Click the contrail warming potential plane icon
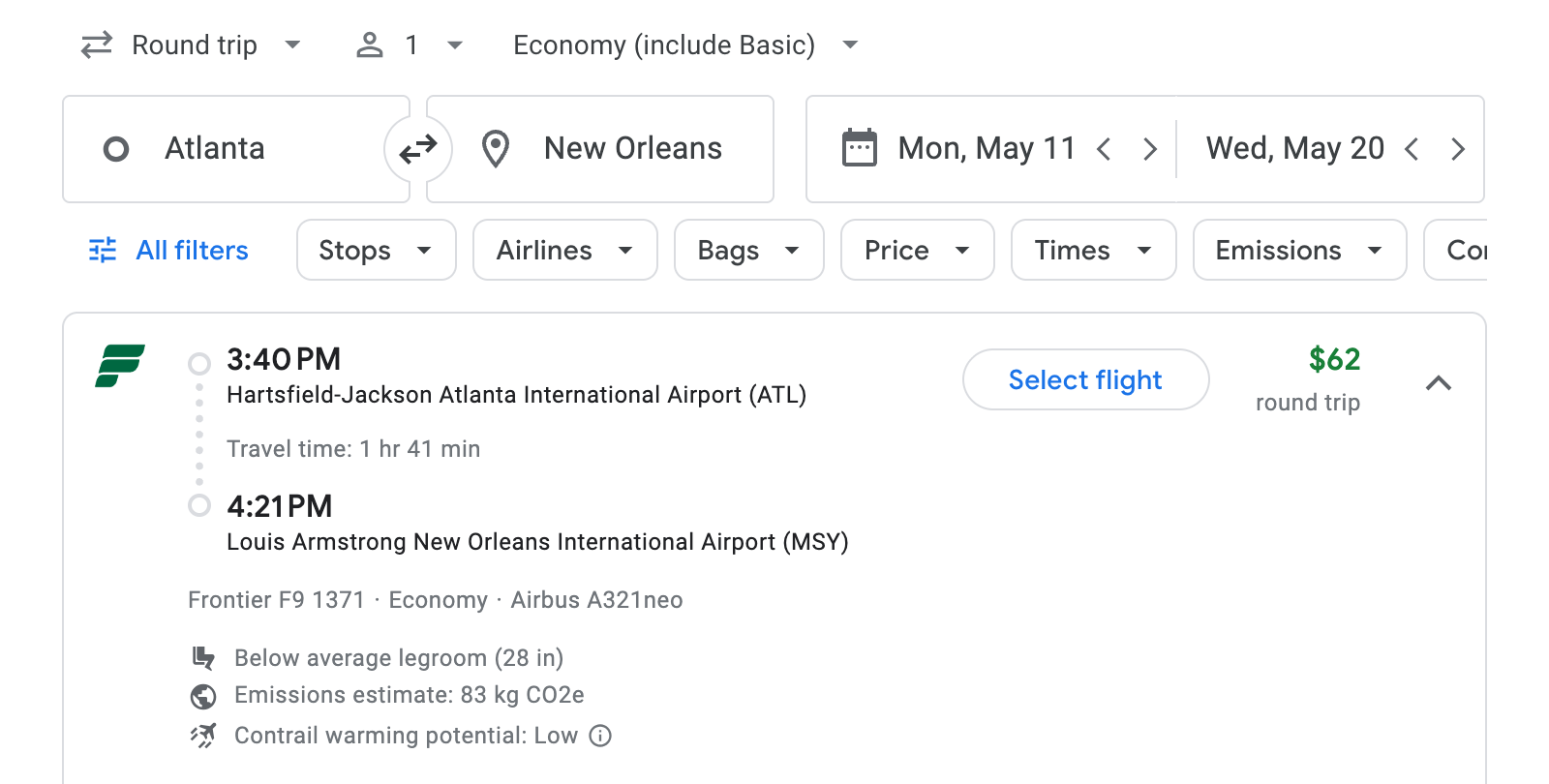Viewport: 1549px width, 784px height. (x=203, y=736)
